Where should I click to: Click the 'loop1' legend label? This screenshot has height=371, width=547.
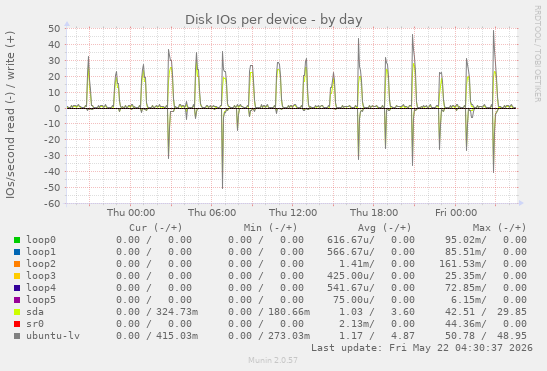tap(41, 252)
